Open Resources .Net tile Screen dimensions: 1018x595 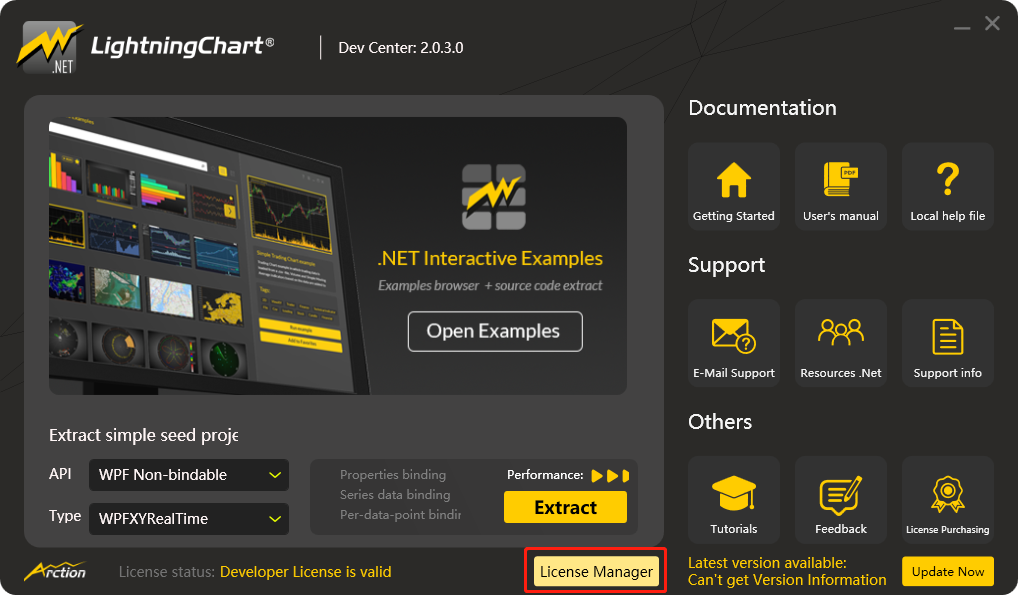coord(841,343)
